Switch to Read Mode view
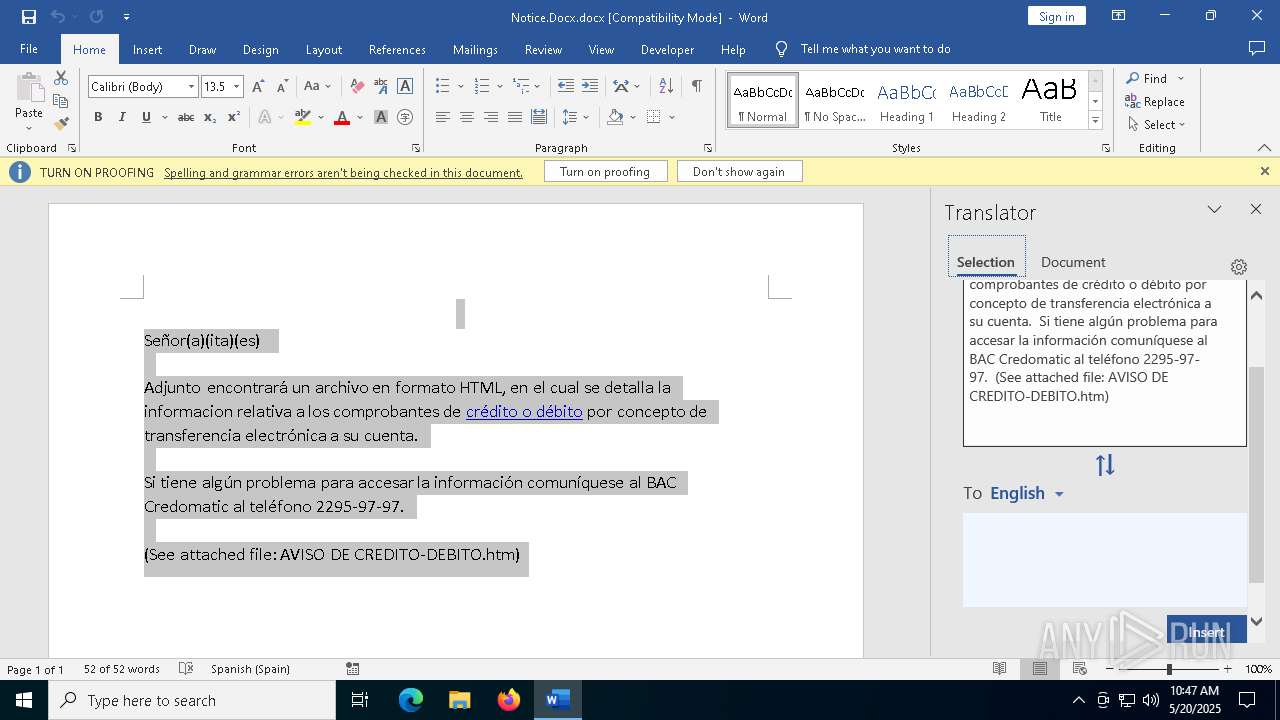 point(999,669)
